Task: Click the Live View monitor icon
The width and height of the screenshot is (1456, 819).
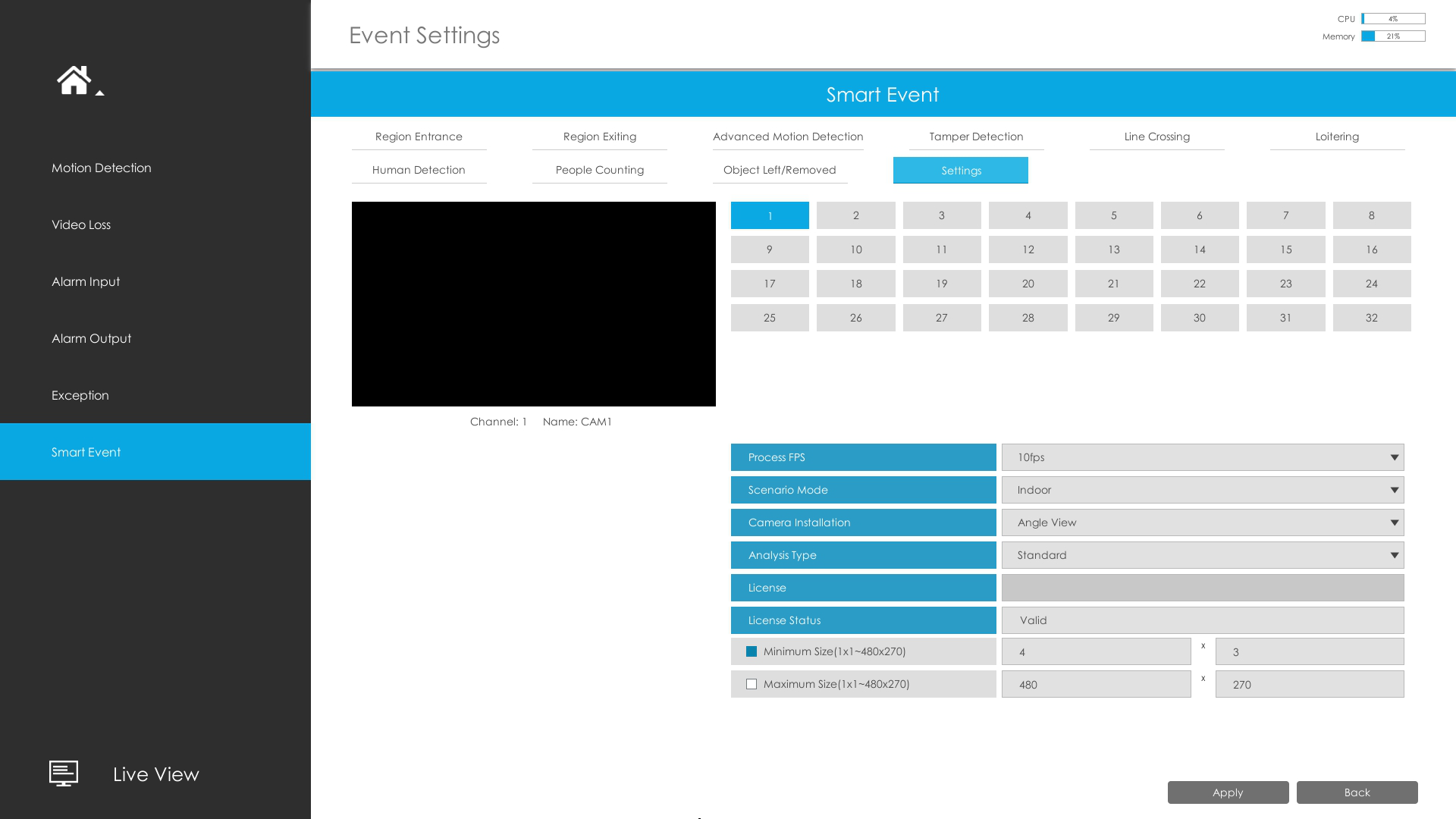Action: 64,773
